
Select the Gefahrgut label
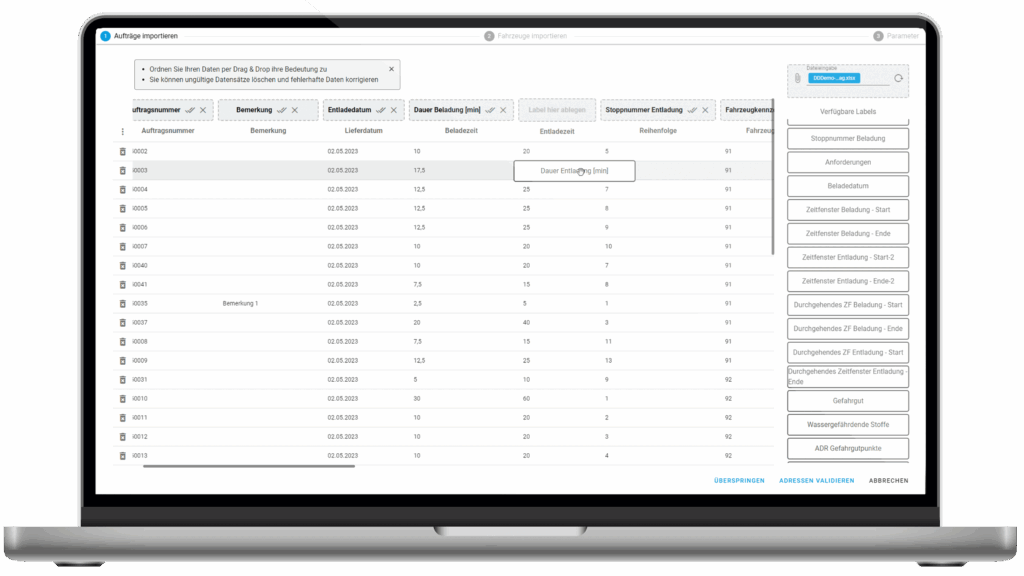pos(847,401)
